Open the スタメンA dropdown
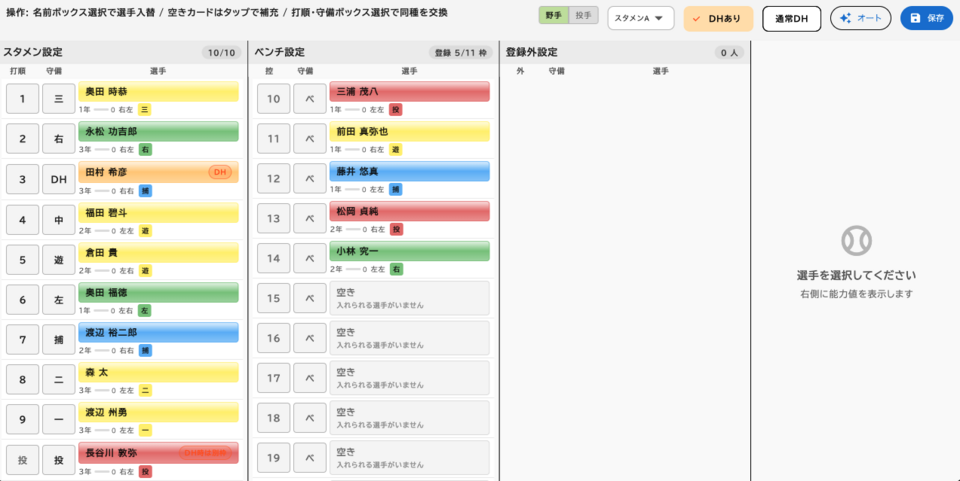Screen dimensions: 960x481 [640, 18]
